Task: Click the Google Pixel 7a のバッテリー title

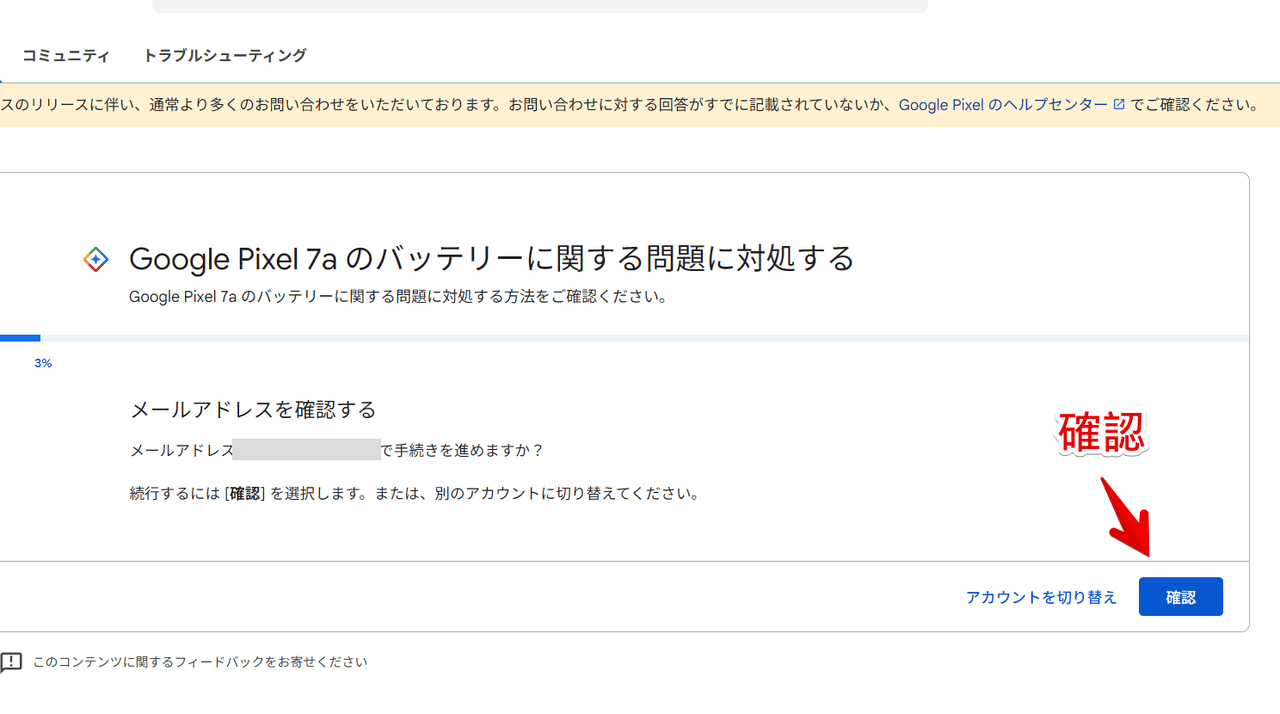Action: [492, 259]
